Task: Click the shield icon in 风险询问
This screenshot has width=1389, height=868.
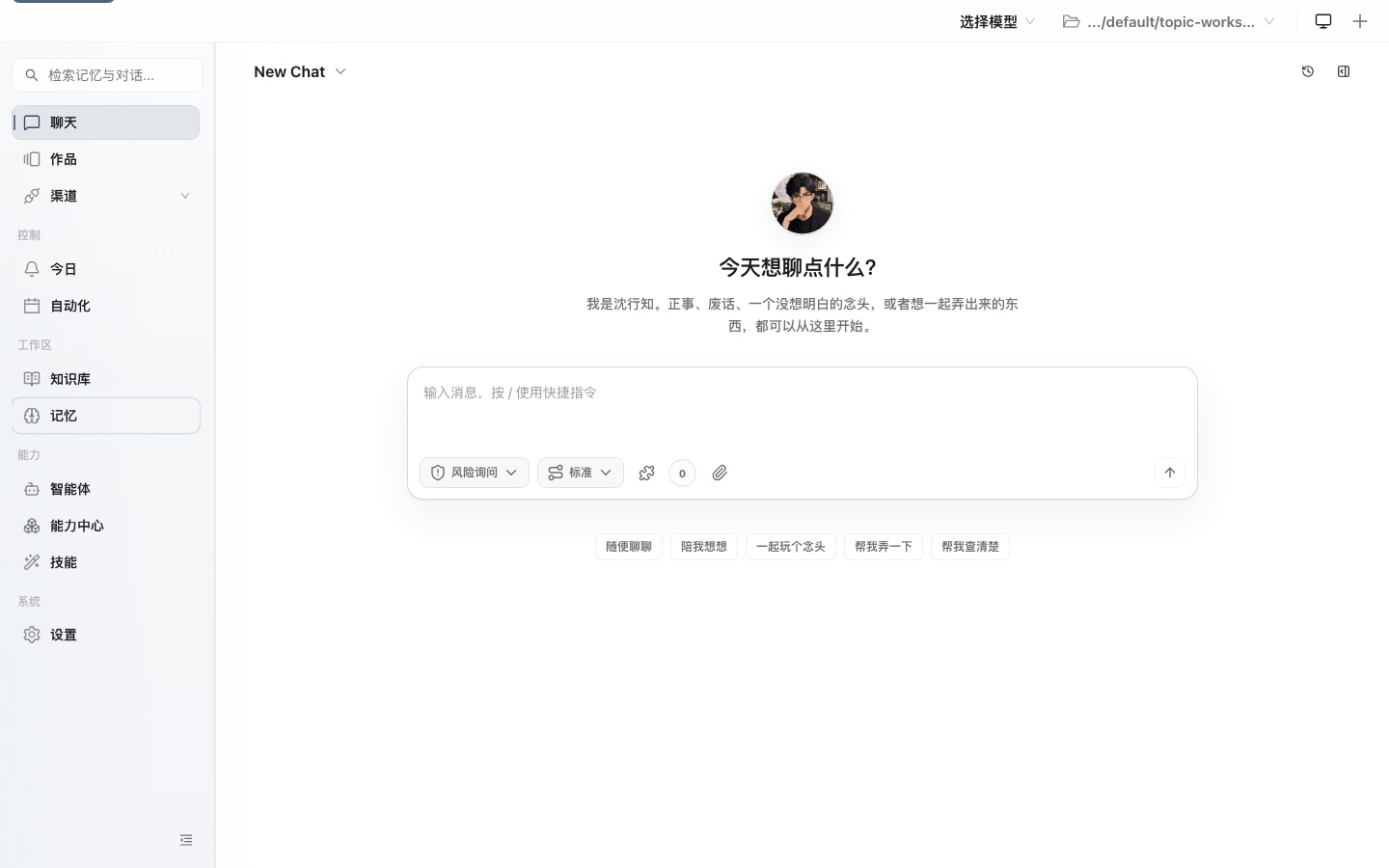Action: tap(438, 473)
